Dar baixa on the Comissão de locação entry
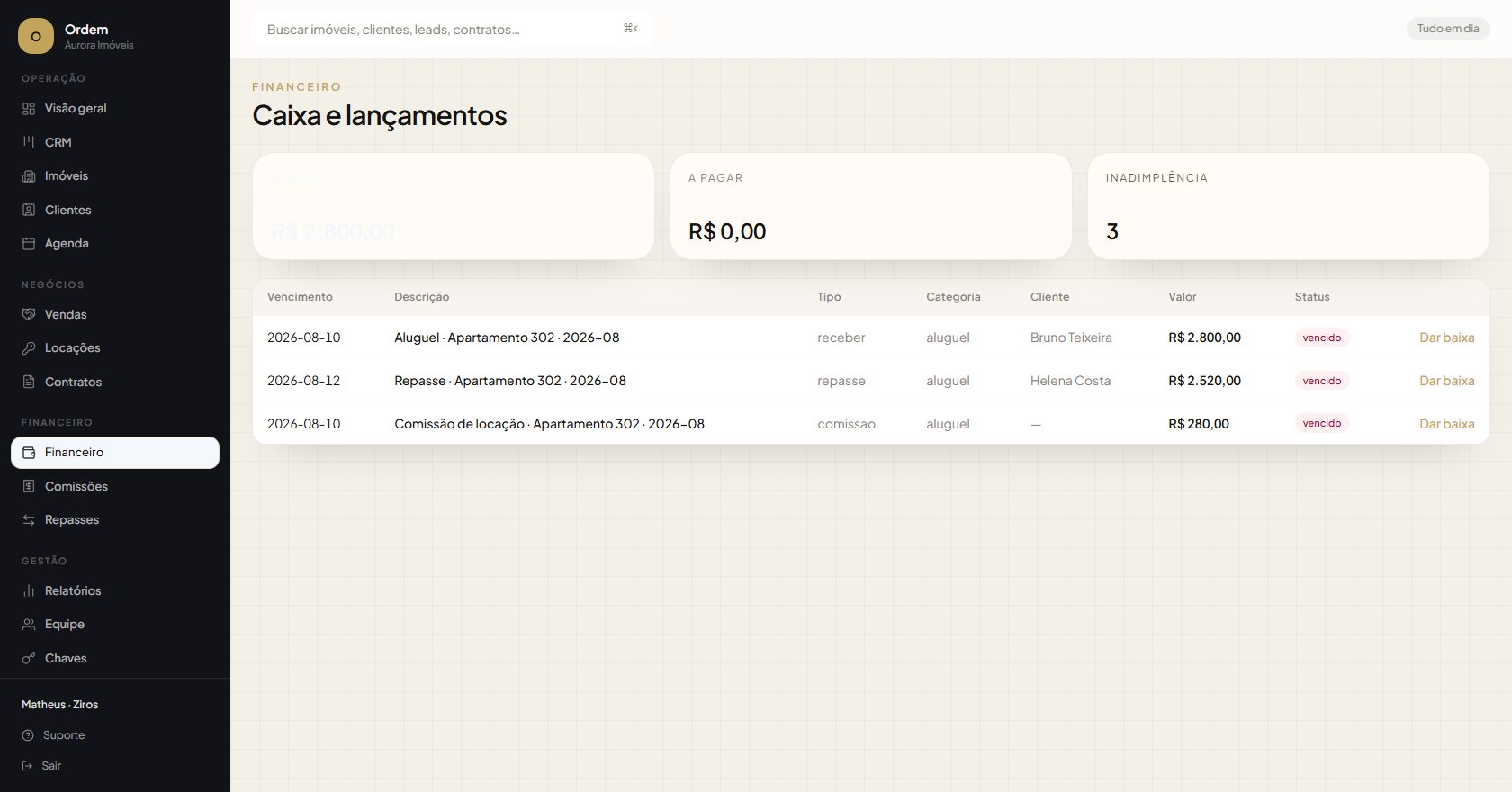Image resolution: width=1512 pixels, height=792 pixels. click(x=1446, y=424)
